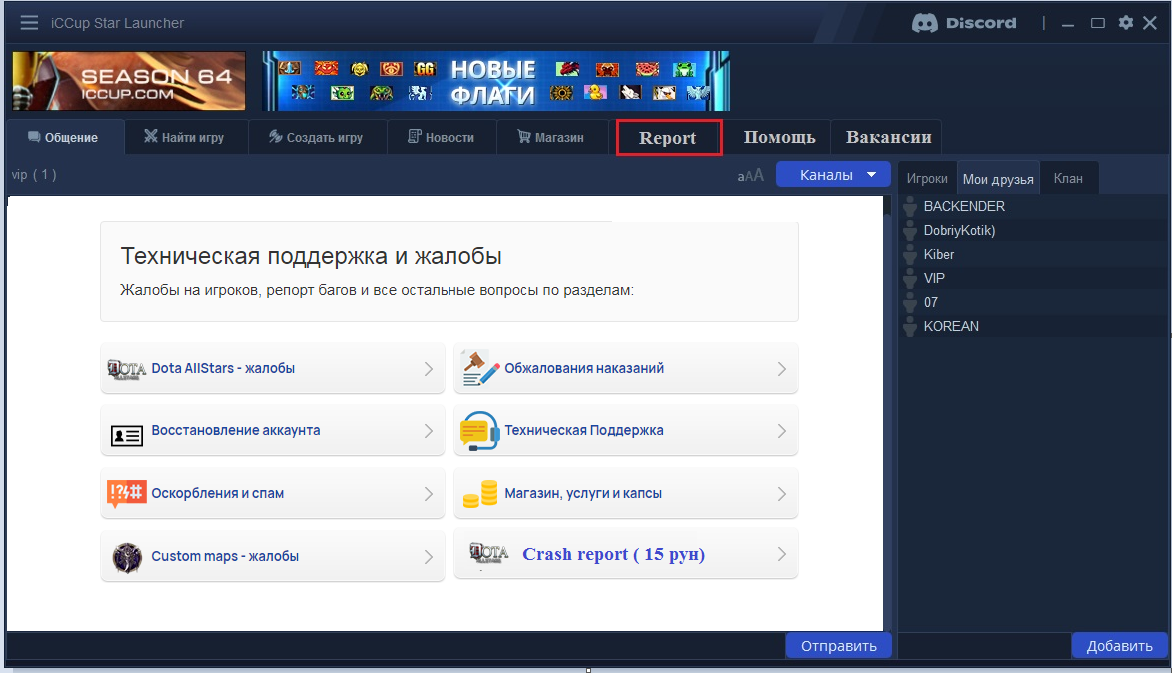The image size is (1172, 673).
Task: Click the avatar icon beside BACKENDER
Action: tap(910, 206)
